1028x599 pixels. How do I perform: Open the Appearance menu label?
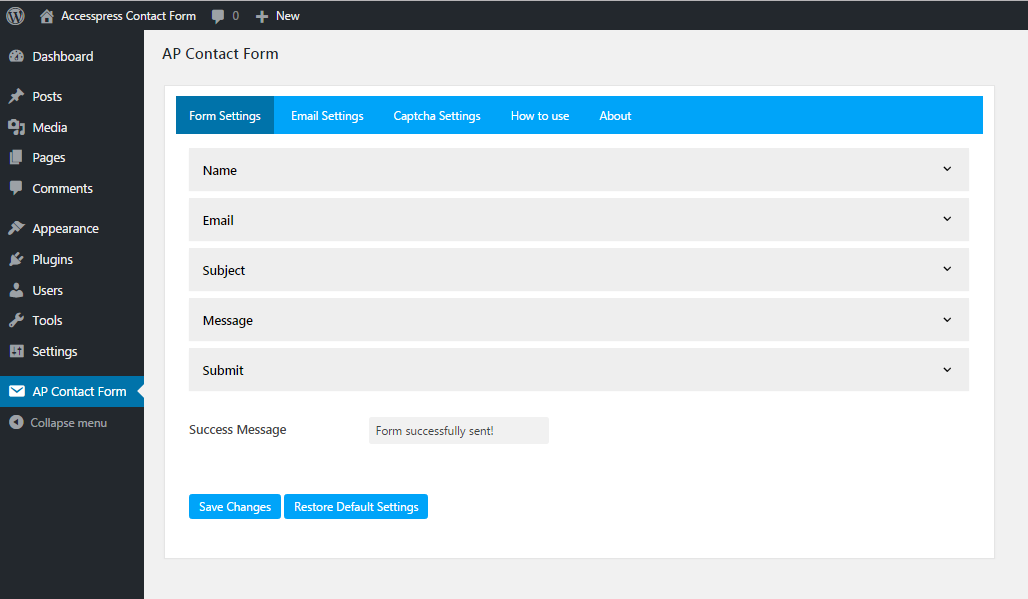[x=66, y=228]
